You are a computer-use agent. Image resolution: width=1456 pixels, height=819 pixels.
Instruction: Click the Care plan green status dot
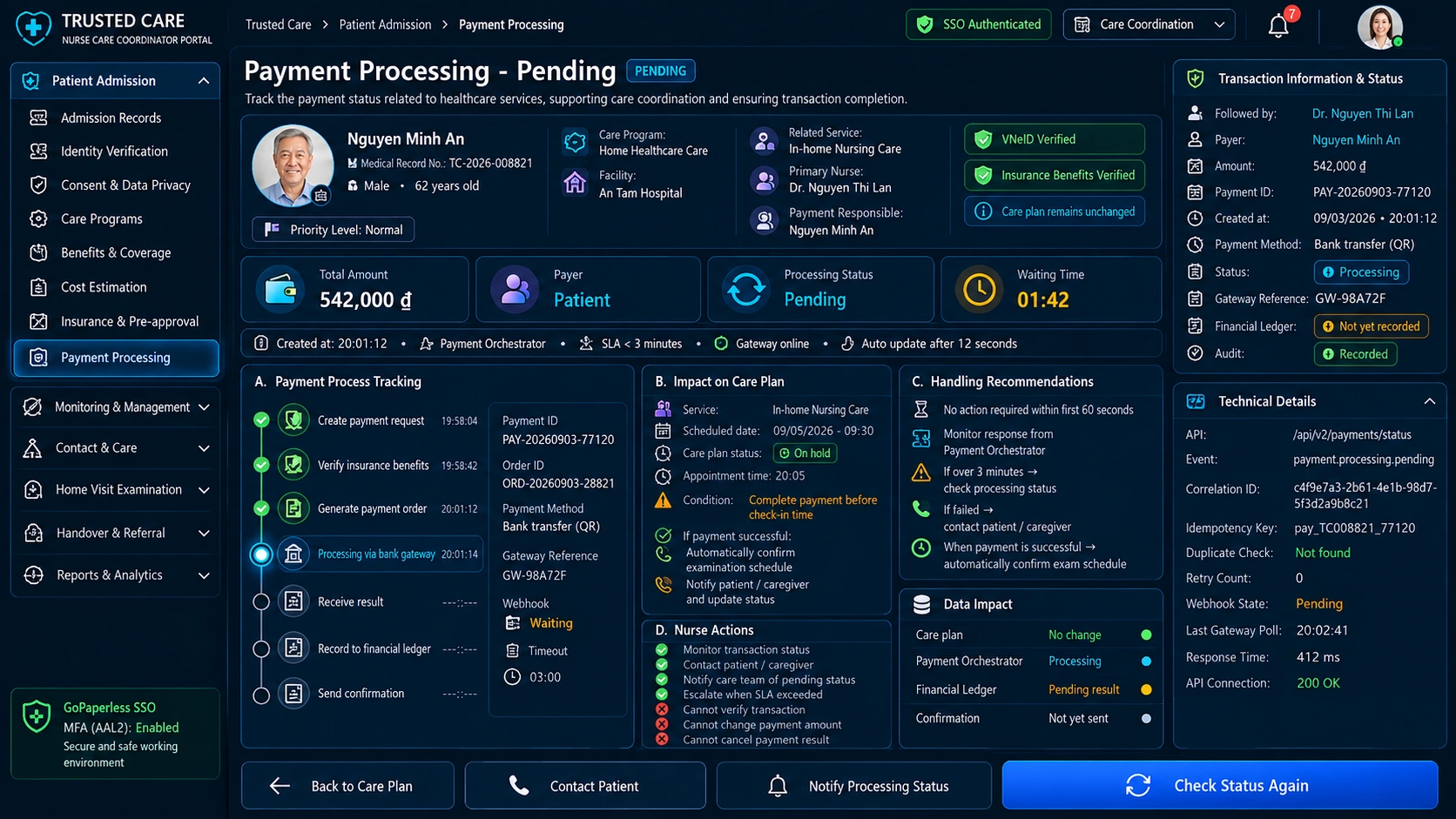click(1146, 634)
